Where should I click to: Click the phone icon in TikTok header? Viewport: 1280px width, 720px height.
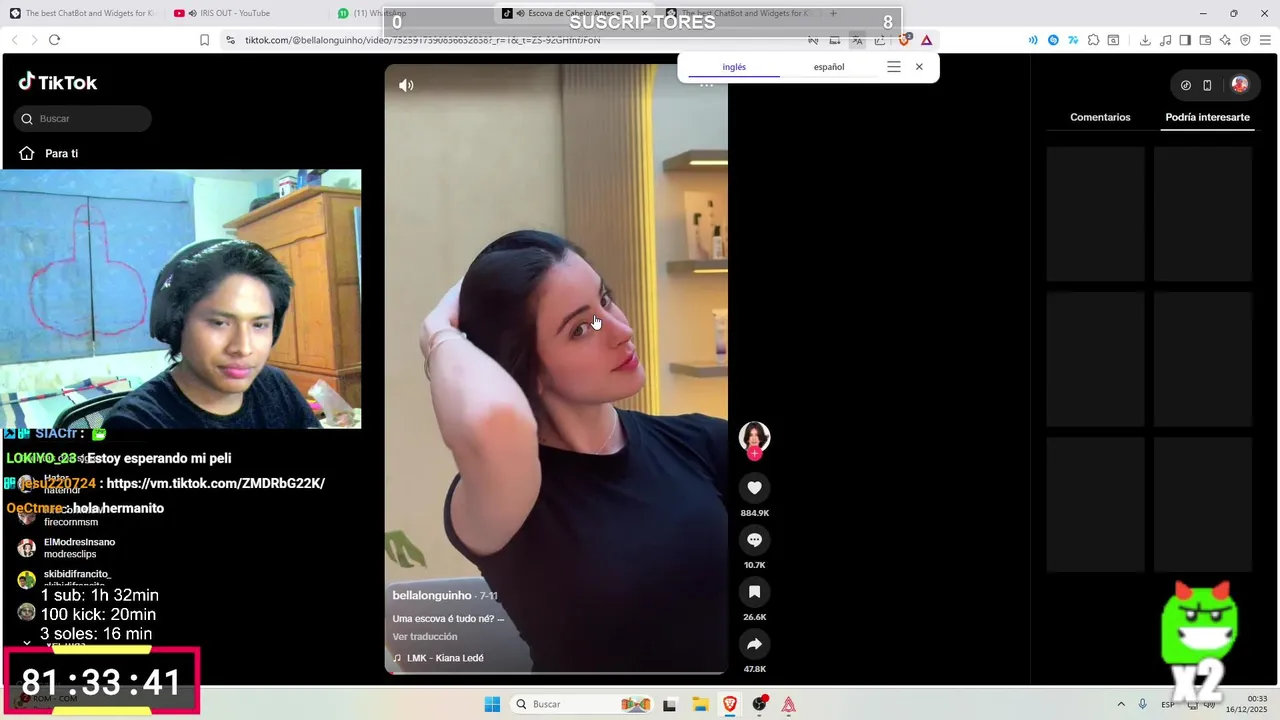click(1207, 85)
